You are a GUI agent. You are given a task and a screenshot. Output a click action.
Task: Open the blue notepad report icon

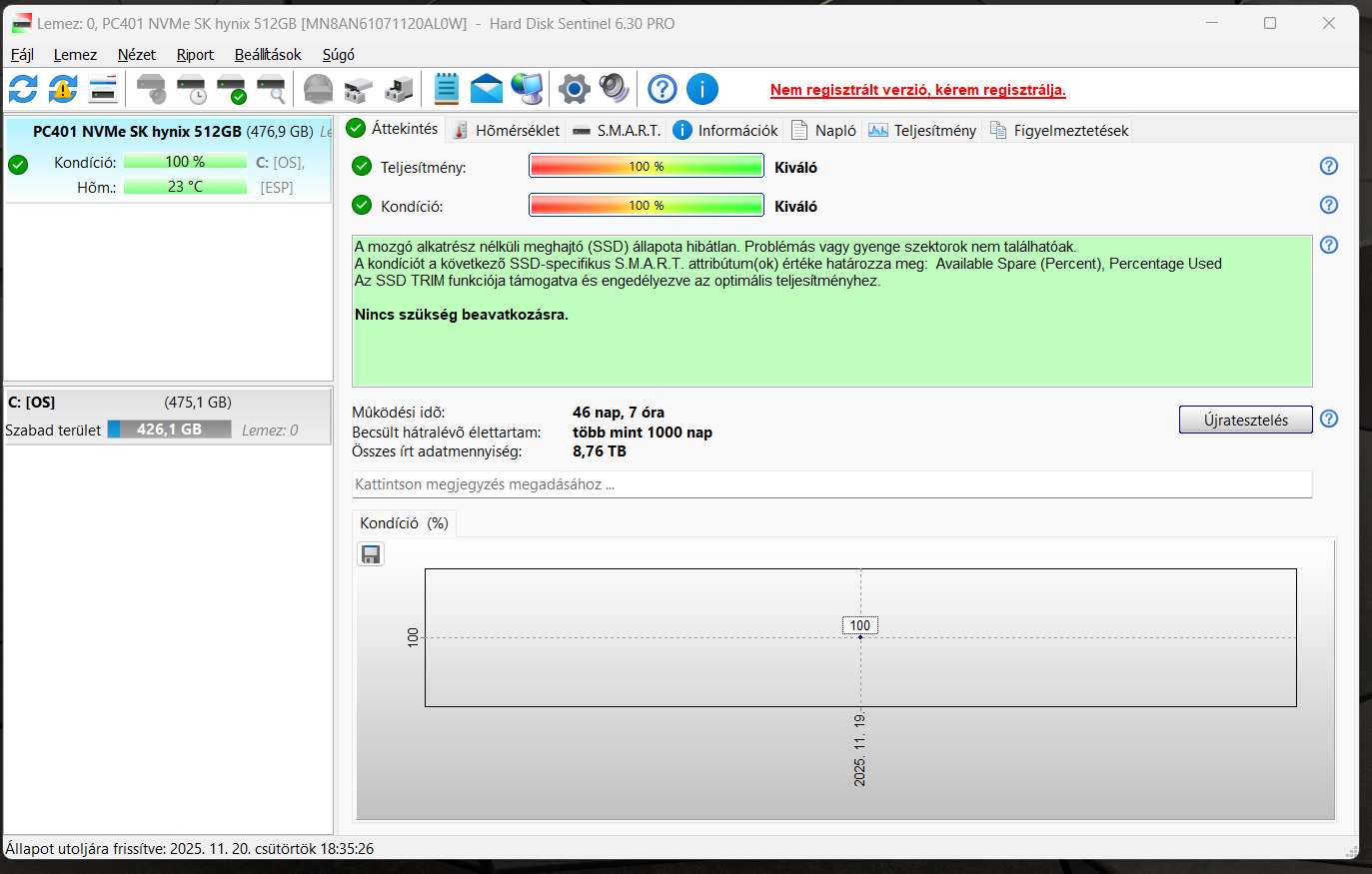pos(446,89)
